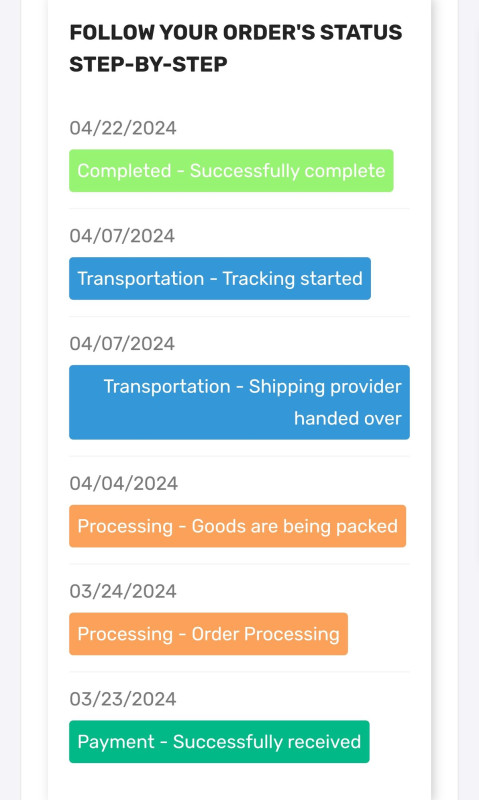
Task: Click the Follow Your Order's Status heading
Action: [236, 48]
